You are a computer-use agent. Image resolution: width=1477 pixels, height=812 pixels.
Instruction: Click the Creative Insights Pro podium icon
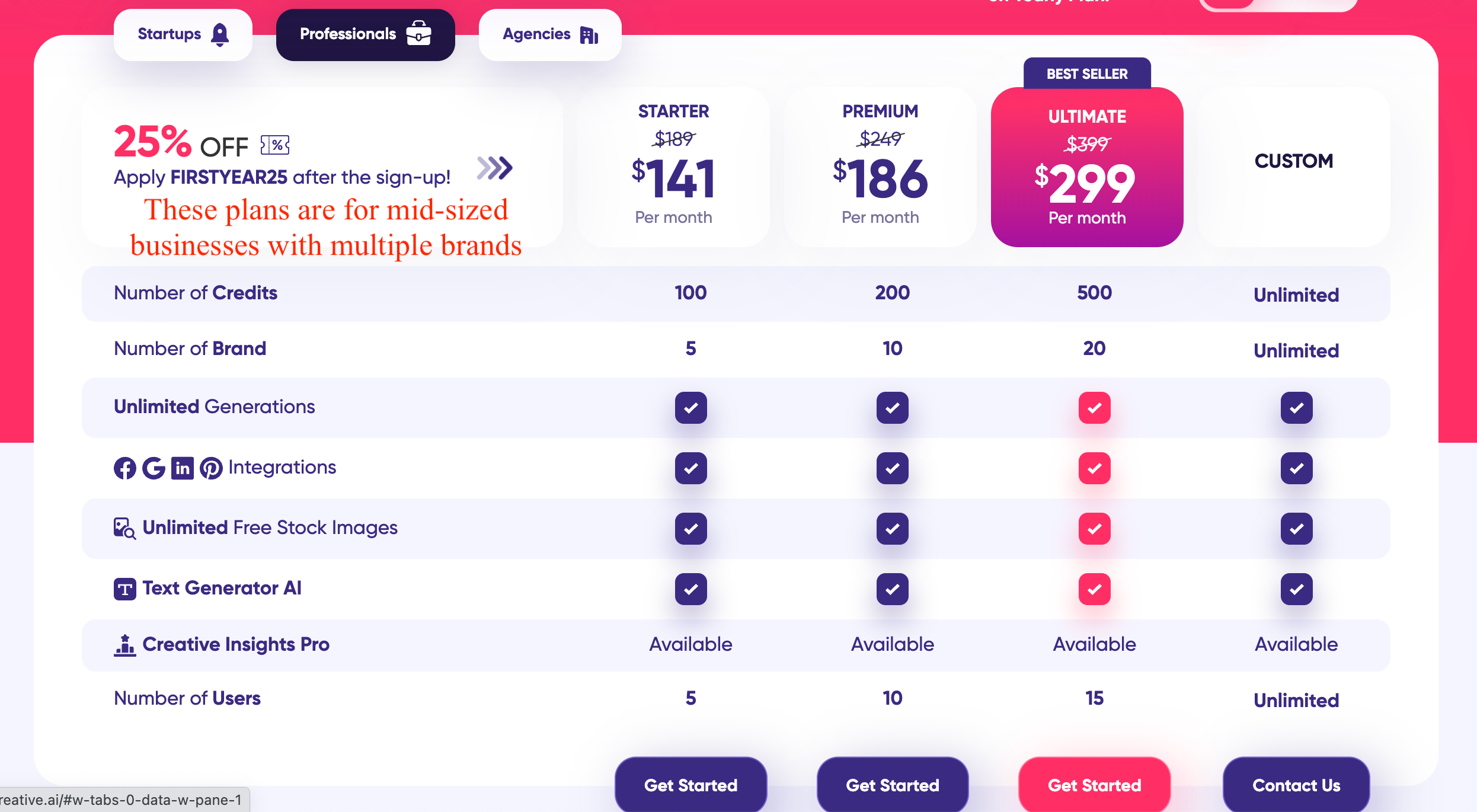click(x=124, y=645)
